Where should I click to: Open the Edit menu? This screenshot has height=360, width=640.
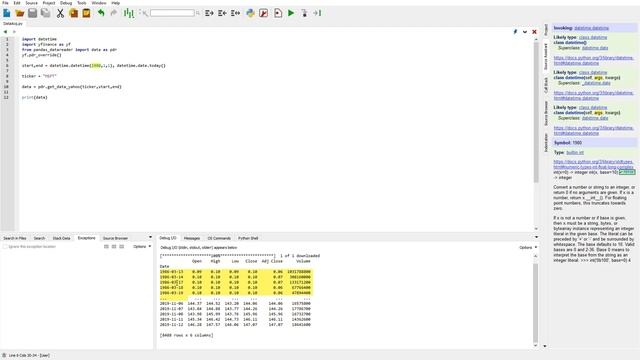[x=17, y=3]
